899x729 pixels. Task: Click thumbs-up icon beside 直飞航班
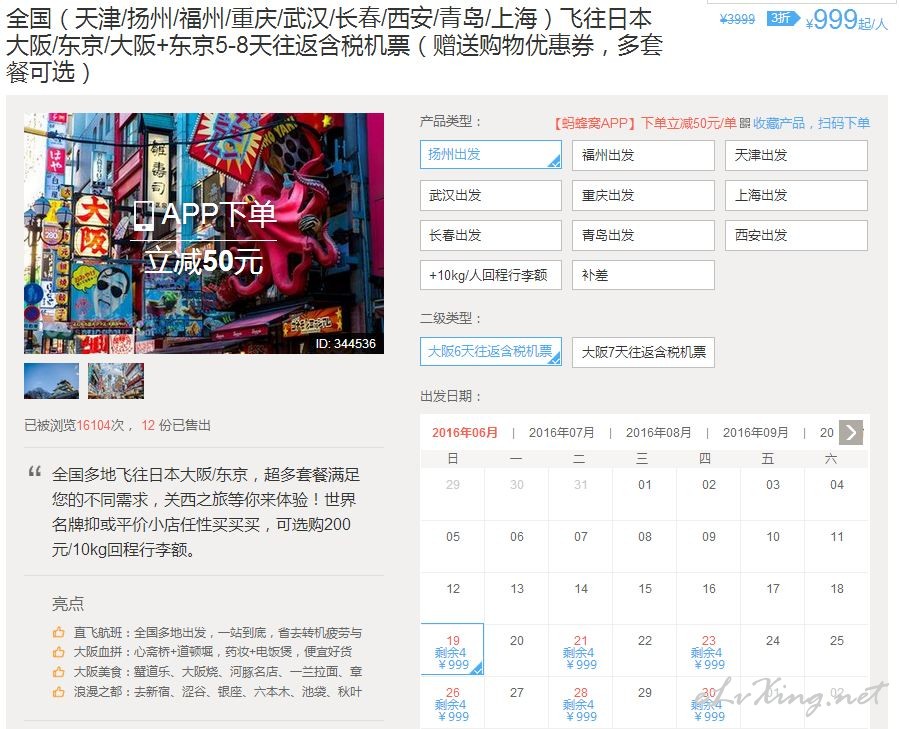tap(58, 633)
